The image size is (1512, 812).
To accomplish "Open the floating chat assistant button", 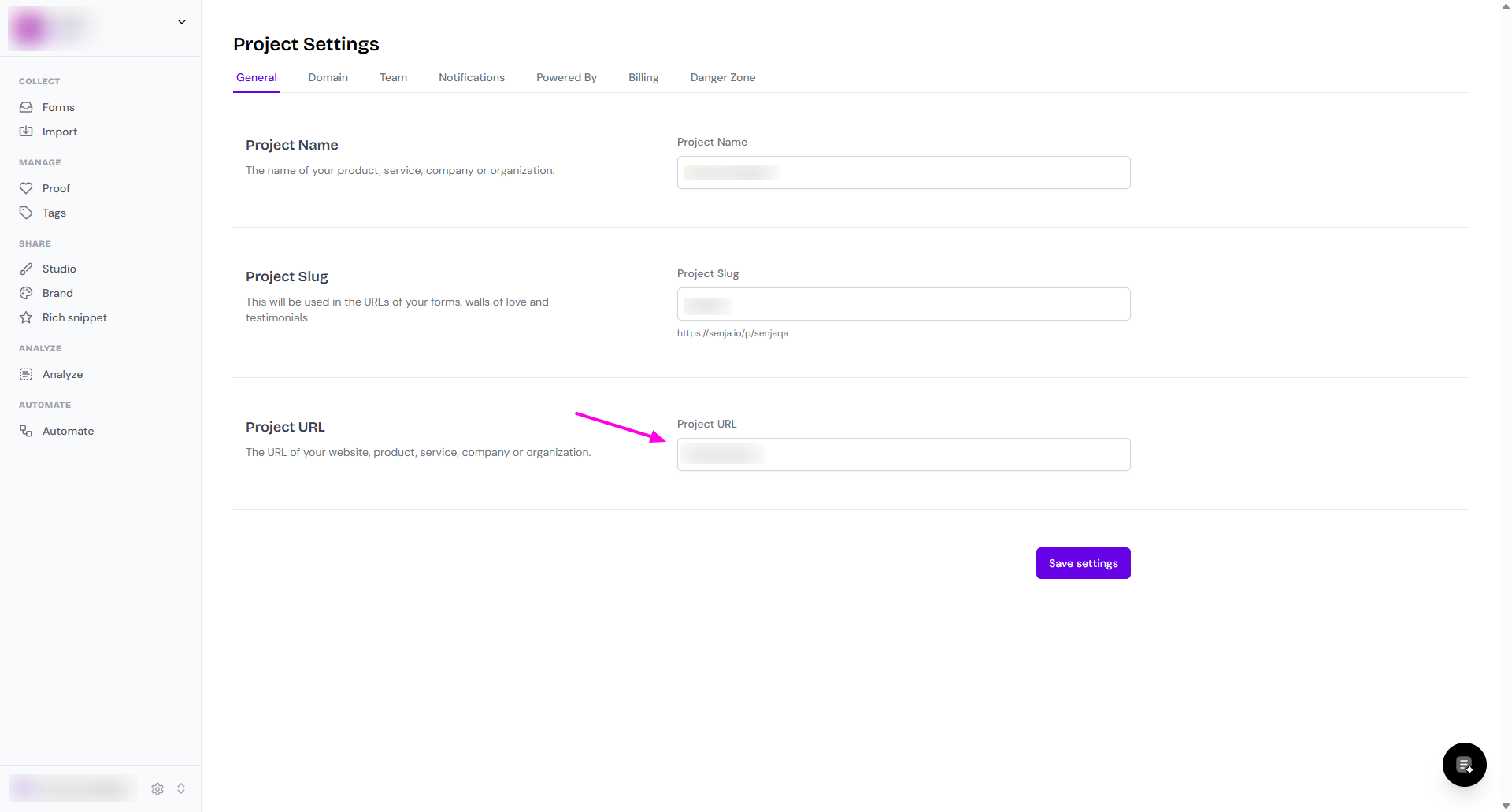I will click(1464, 764).
